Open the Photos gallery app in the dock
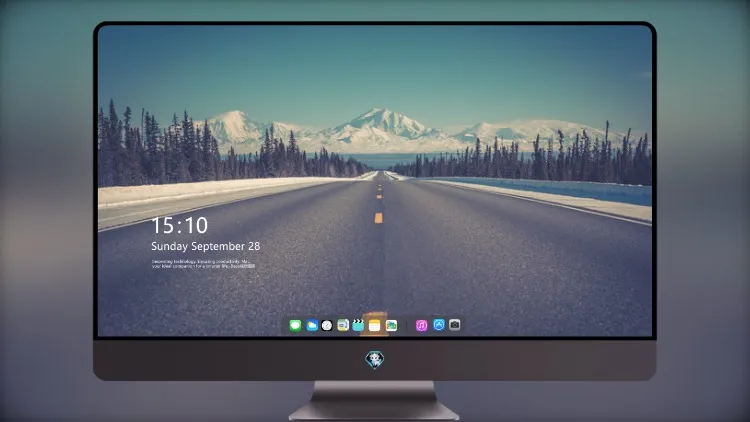Viewport: 750px width, 422px height. tap(391, 326)
